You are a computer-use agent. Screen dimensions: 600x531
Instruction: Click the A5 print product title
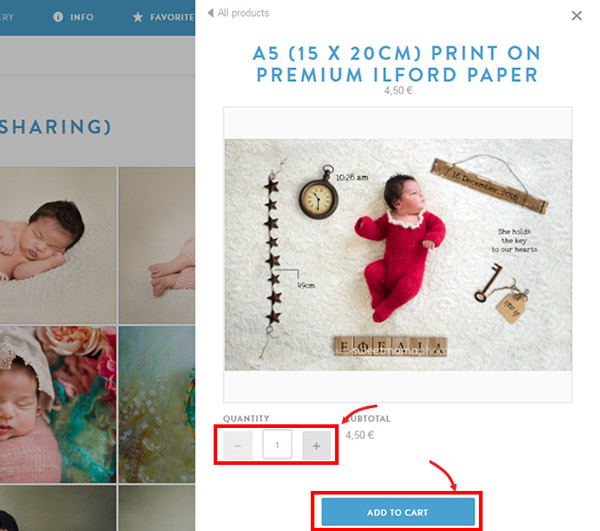[x=398, y=64]
